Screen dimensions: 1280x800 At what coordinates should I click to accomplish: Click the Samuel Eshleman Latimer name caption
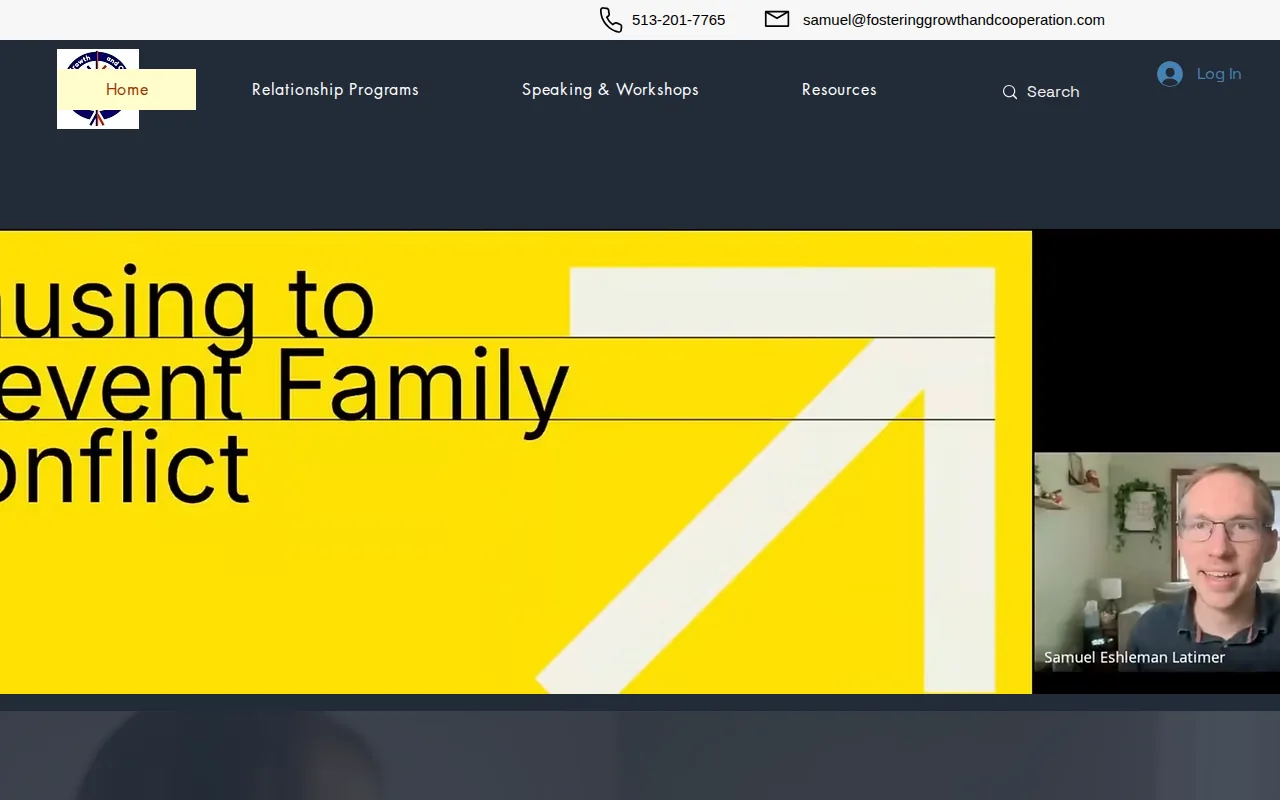click(x=1134, y=657)
